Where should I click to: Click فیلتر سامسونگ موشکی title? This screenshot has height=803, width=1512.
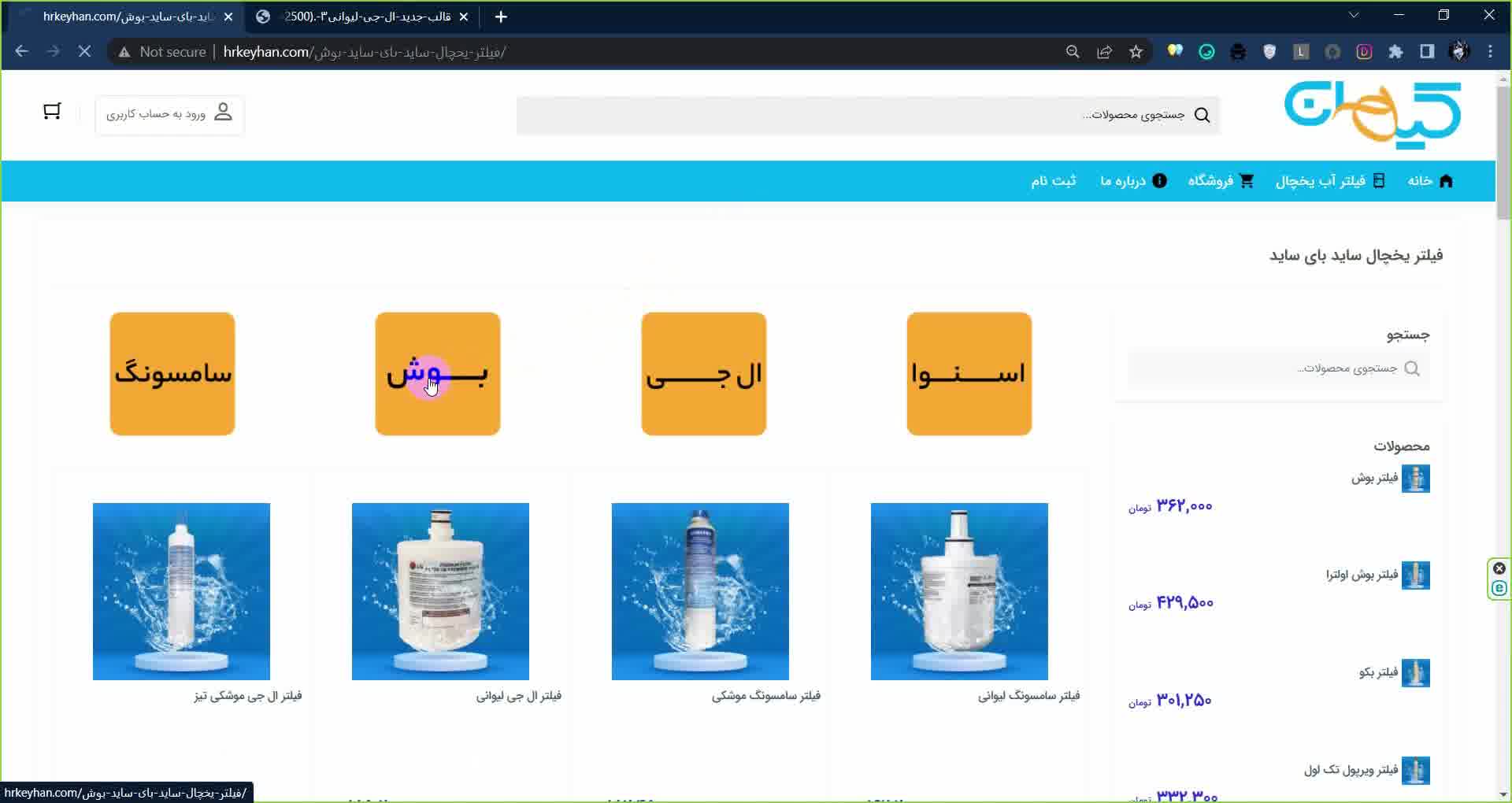[765, 696]
